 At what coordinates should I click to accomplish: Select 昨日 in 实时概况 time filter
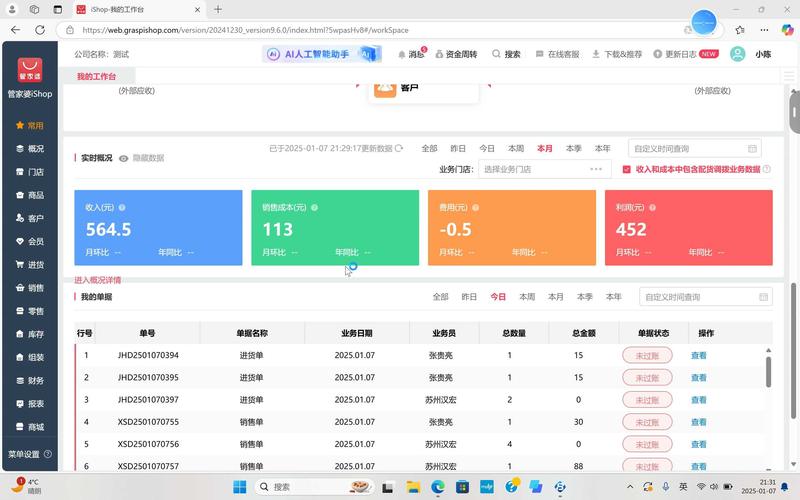pos(458,148)
